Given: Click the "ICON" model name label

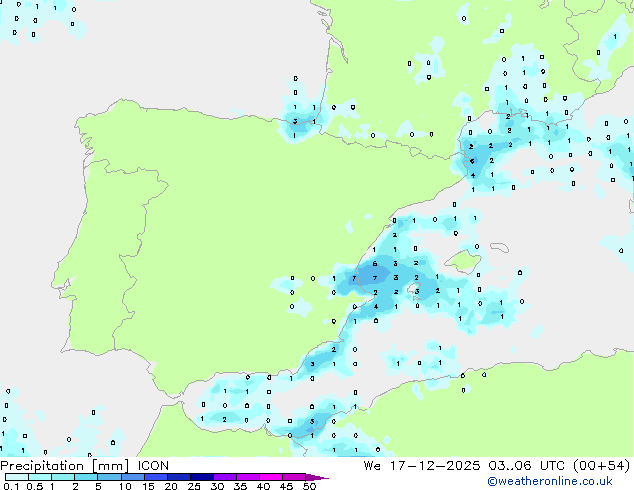Looking at the screenshot, I should [153, 466].
